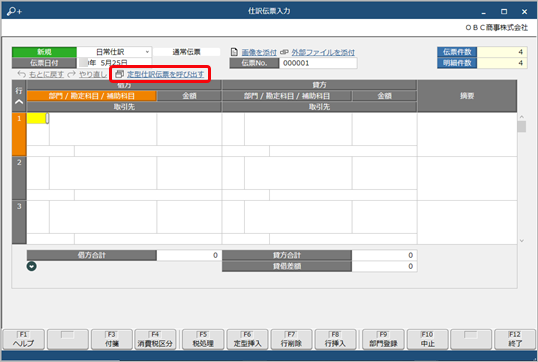Click the 貸借差額 value

click(x=384, y=266)
